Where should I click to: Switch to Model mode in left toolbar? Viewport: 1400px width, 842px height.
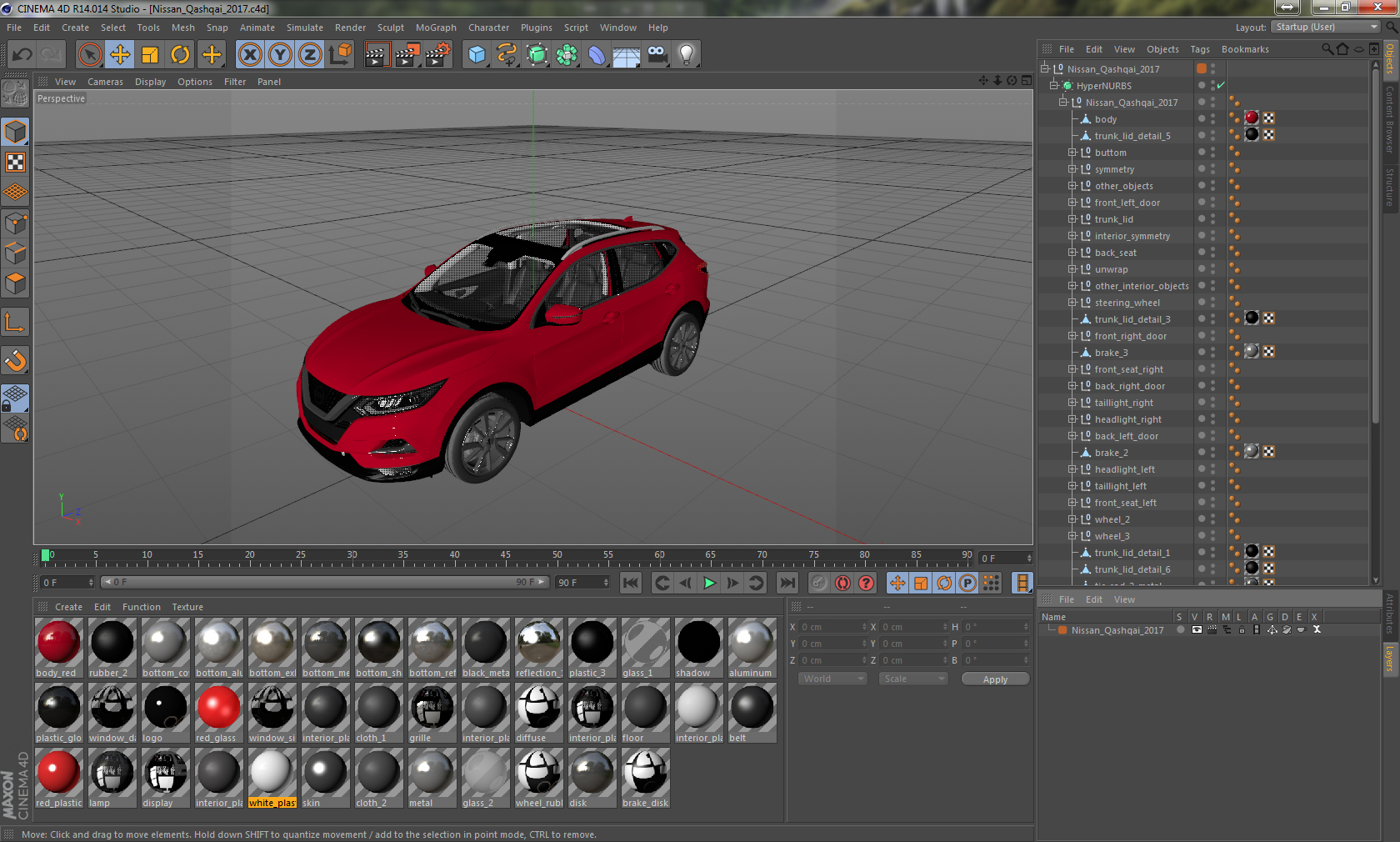pyautogui.click(x=16, y=132)
